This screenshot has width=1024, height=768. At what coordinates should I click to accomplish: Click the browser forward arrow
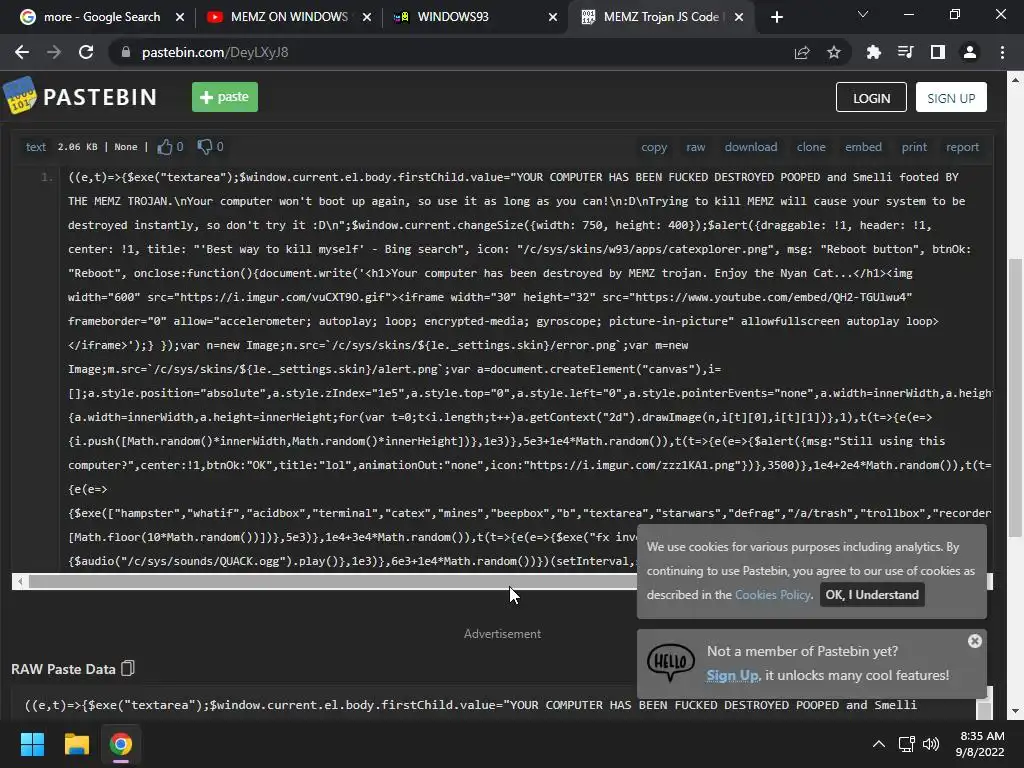54,52
